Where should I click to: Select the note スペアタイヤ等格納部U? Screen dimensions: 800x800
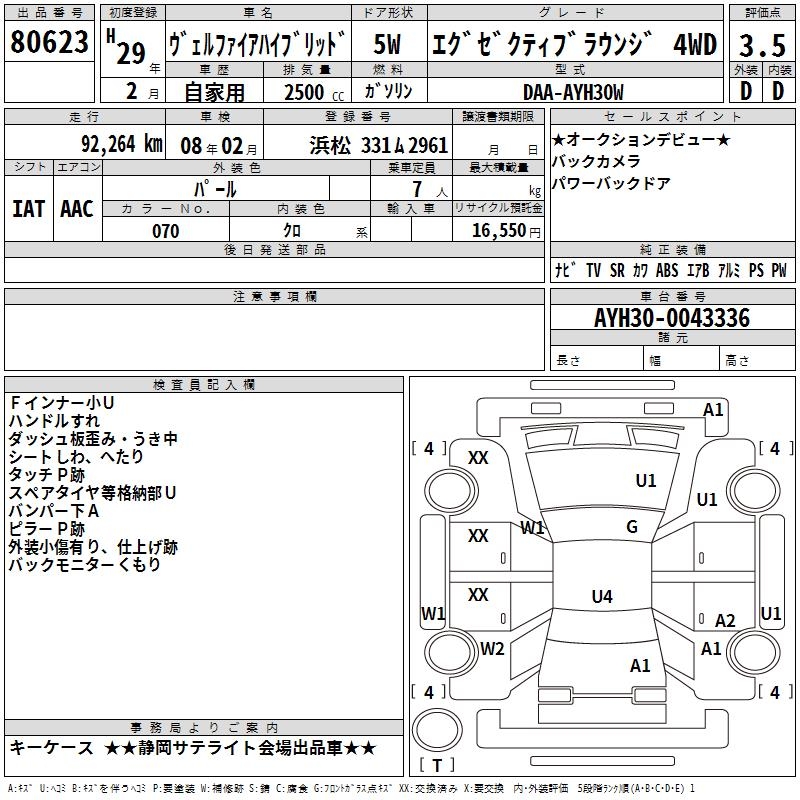point(92,493)
